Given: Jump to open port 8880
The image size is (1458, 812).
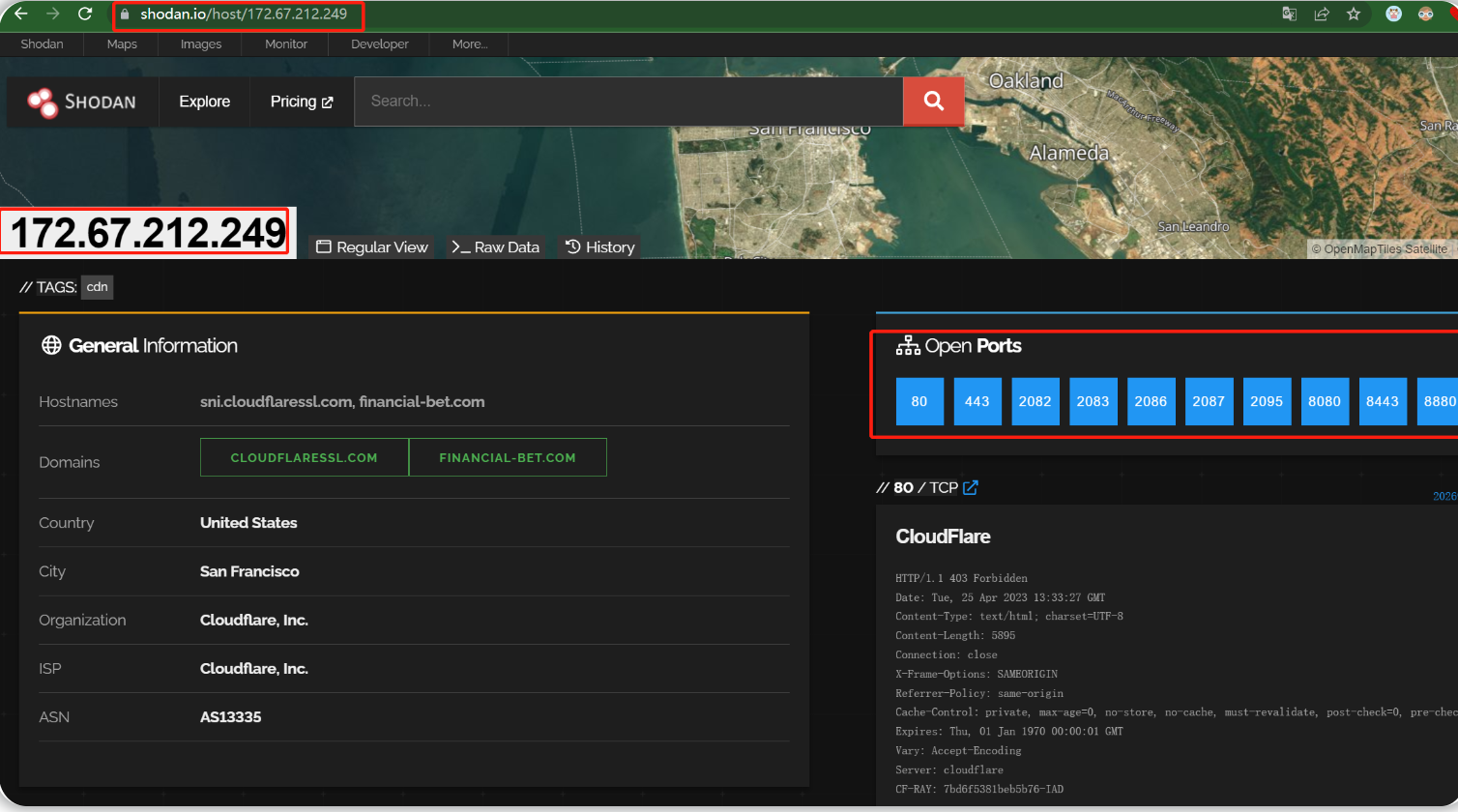Looking at the screenshot, I should (1438, 401).
